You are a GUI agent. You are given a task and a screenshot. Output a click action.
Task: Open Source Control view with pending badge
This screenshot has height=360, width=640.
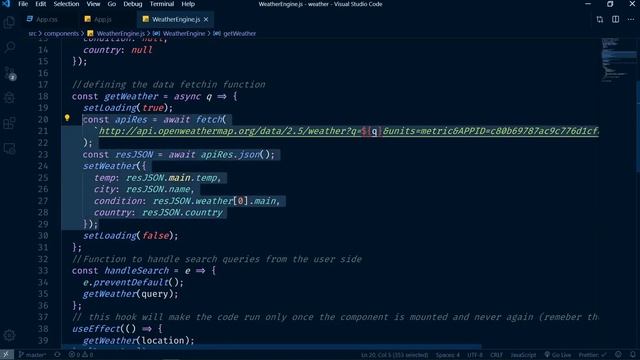(x=9, y=73)
